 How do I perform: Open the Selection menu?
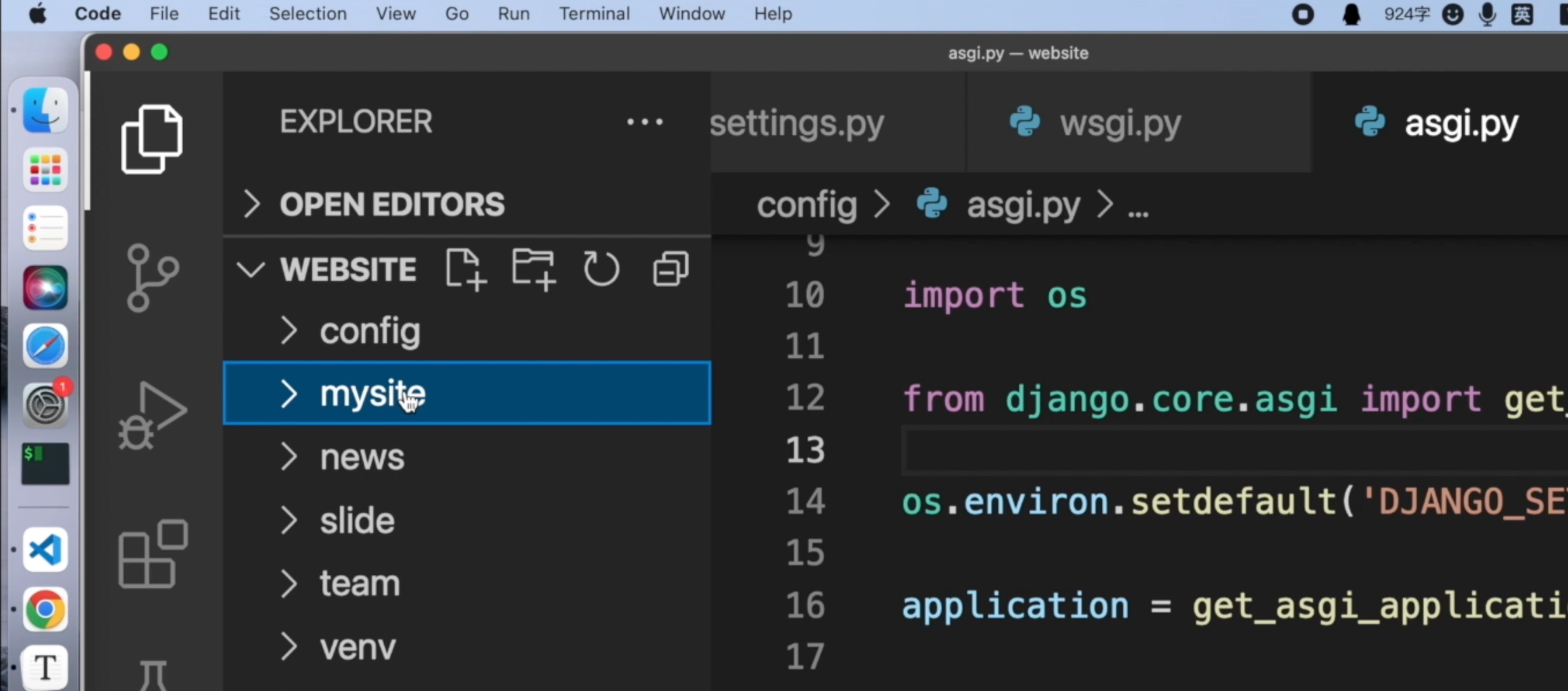click(307, 13)
